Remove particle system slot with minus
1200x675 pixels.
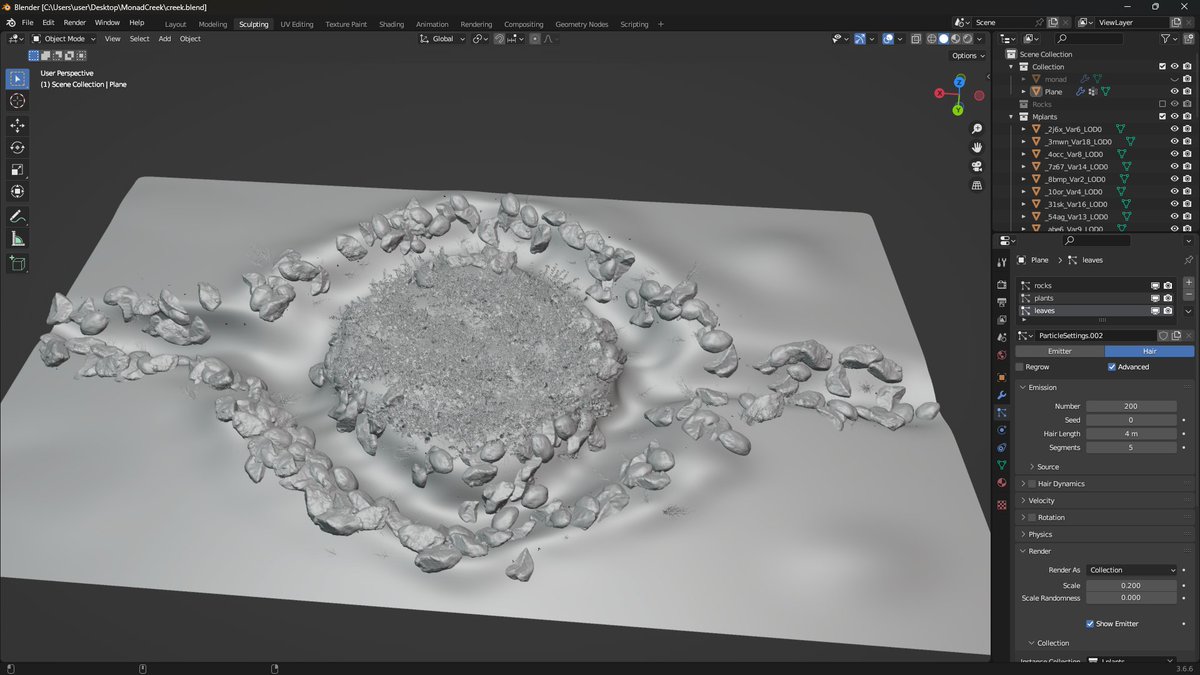coord(1188,295)
